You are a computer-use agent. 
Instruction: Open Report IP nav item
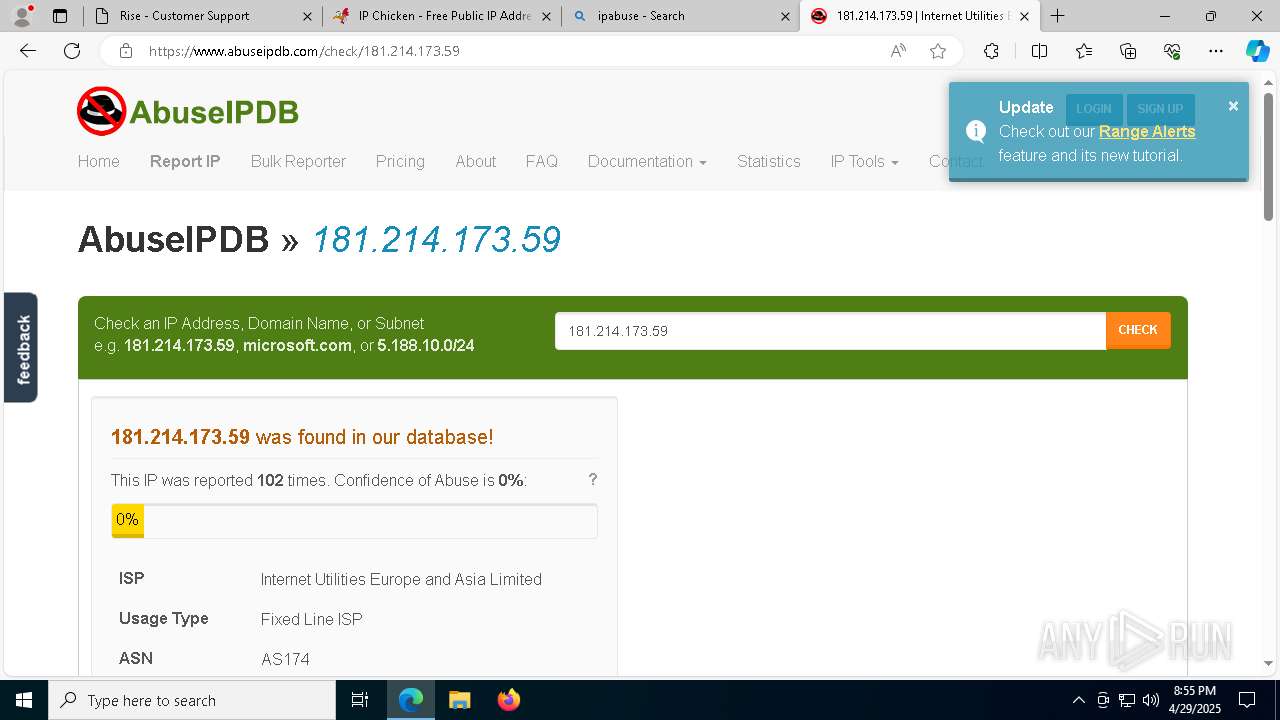[185, 161]
